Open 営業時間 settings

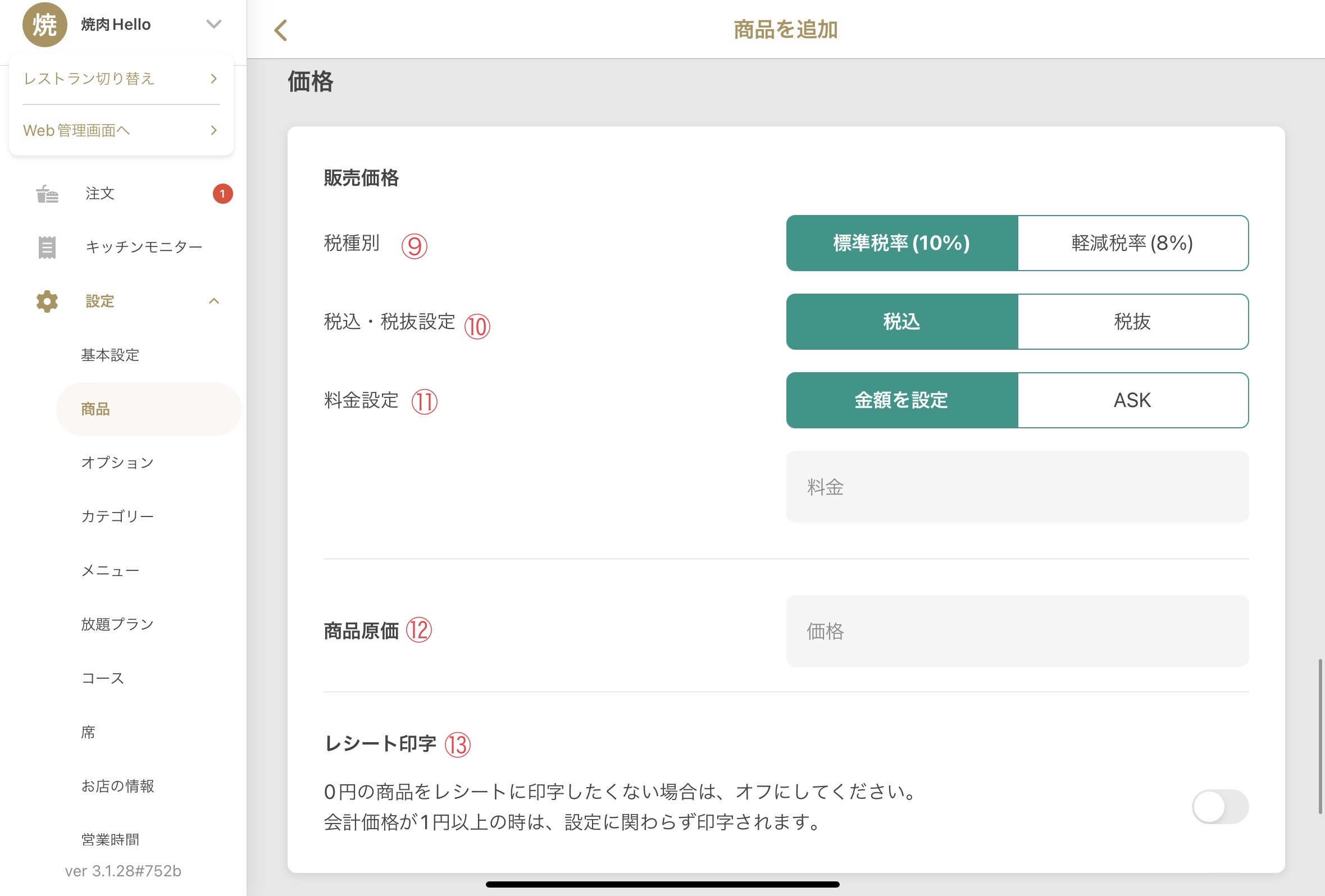click(x=111, y=839)
